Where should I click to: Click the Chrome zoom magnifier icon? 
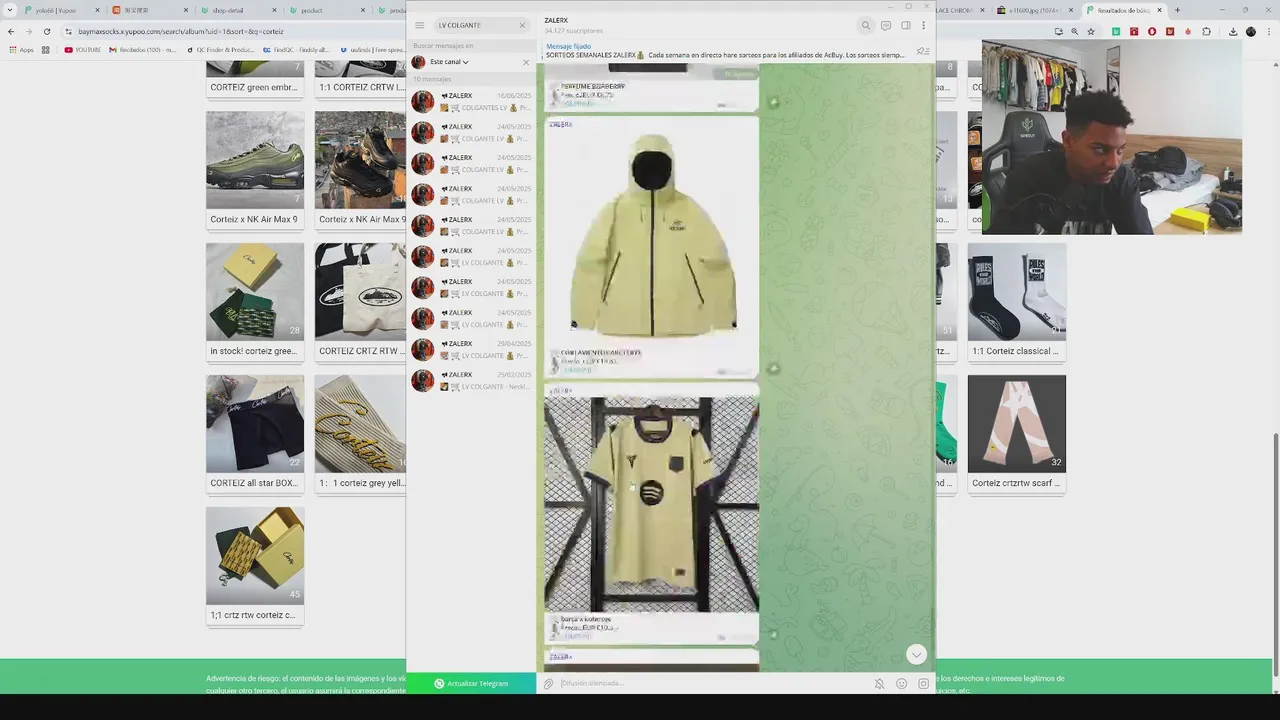point(1075,31)
